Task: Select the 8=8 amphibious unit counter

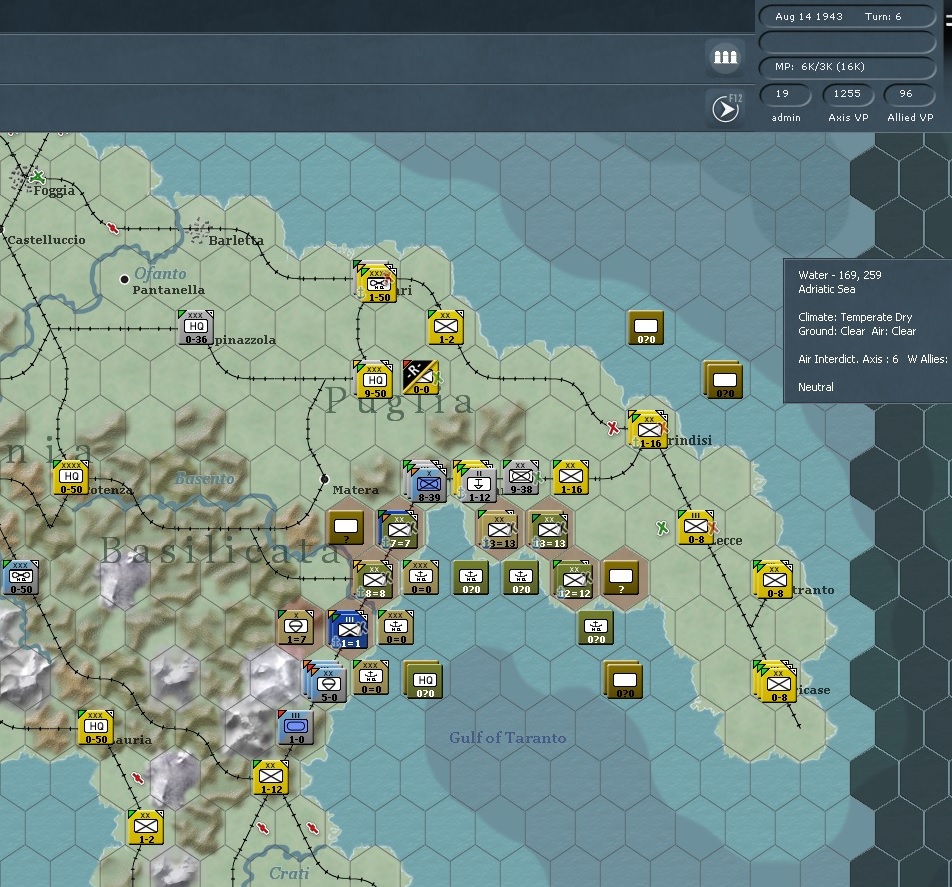Action: pyautogui.click(x=374, y=580)
